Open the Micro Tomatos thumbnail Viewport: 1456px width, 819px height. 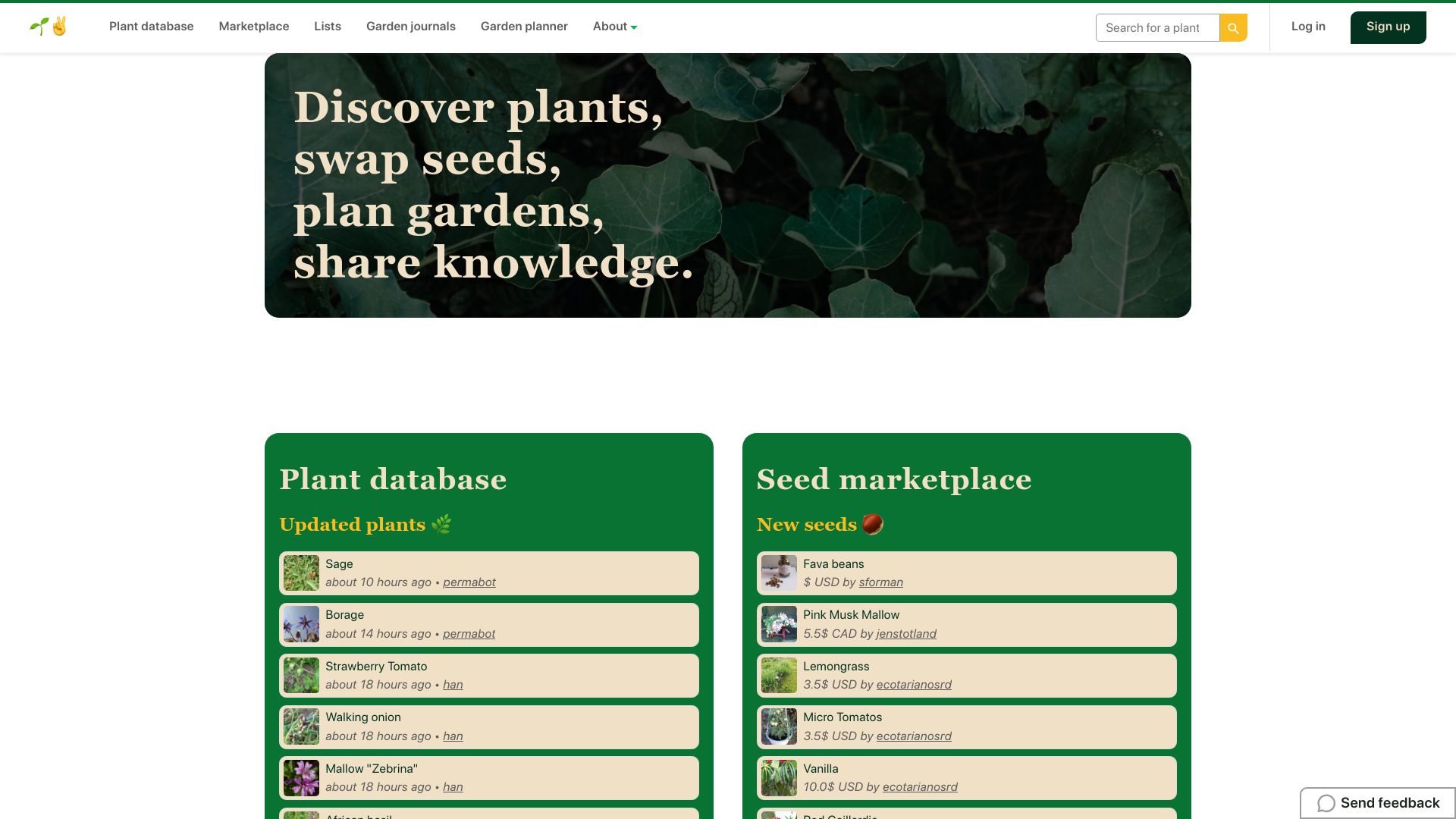(x=779, y=727)
